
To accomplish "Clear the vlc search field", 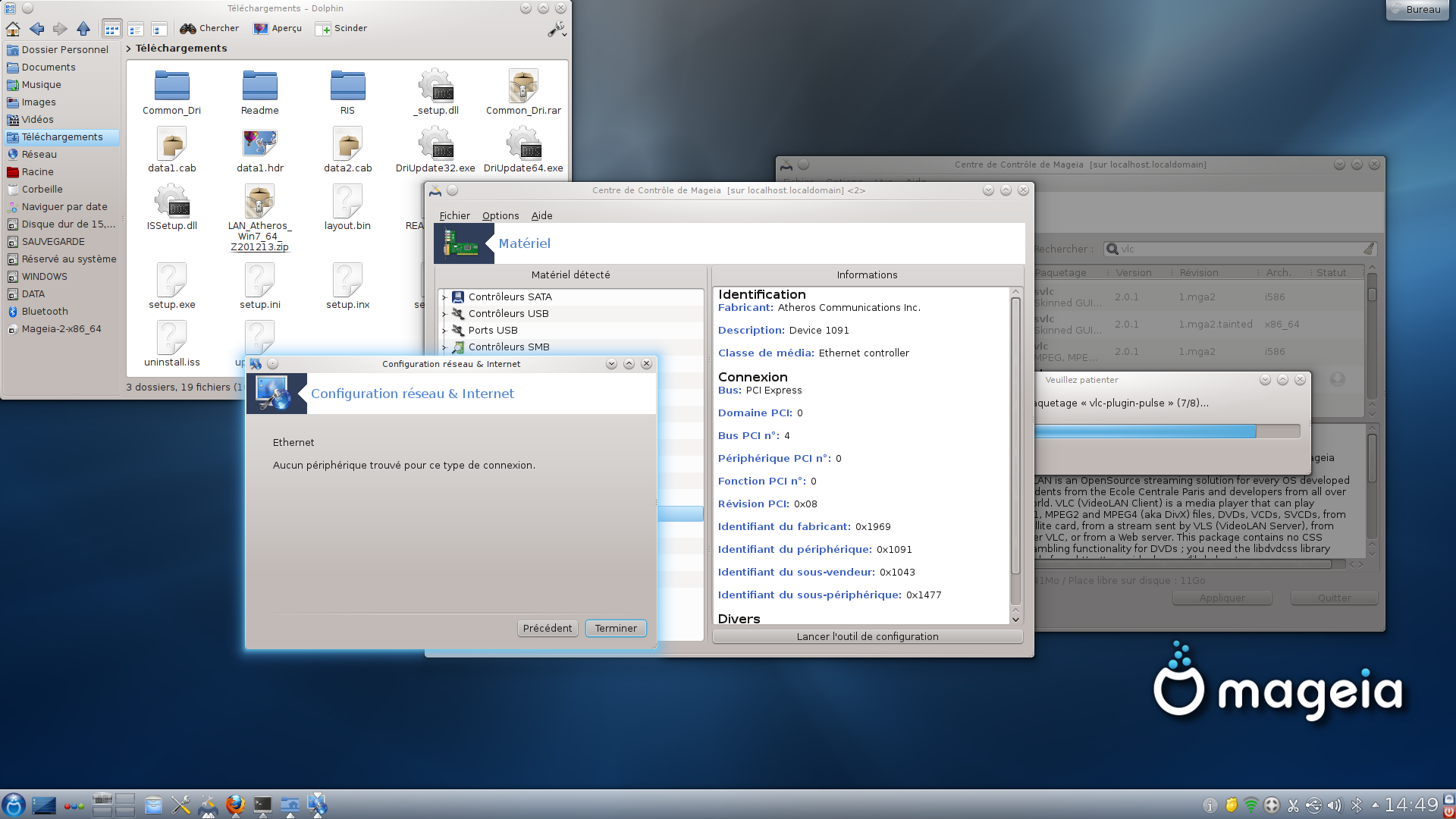I will click(x=1368, y=249).
